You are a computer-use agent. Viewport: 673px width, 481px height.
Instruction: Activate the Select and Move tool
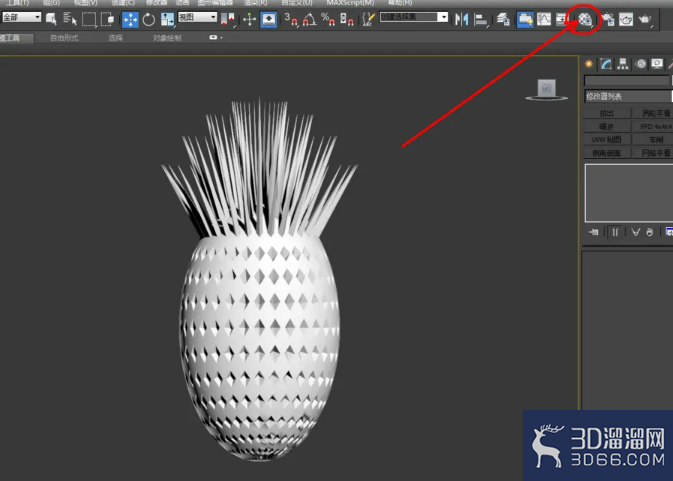(130, 20)
